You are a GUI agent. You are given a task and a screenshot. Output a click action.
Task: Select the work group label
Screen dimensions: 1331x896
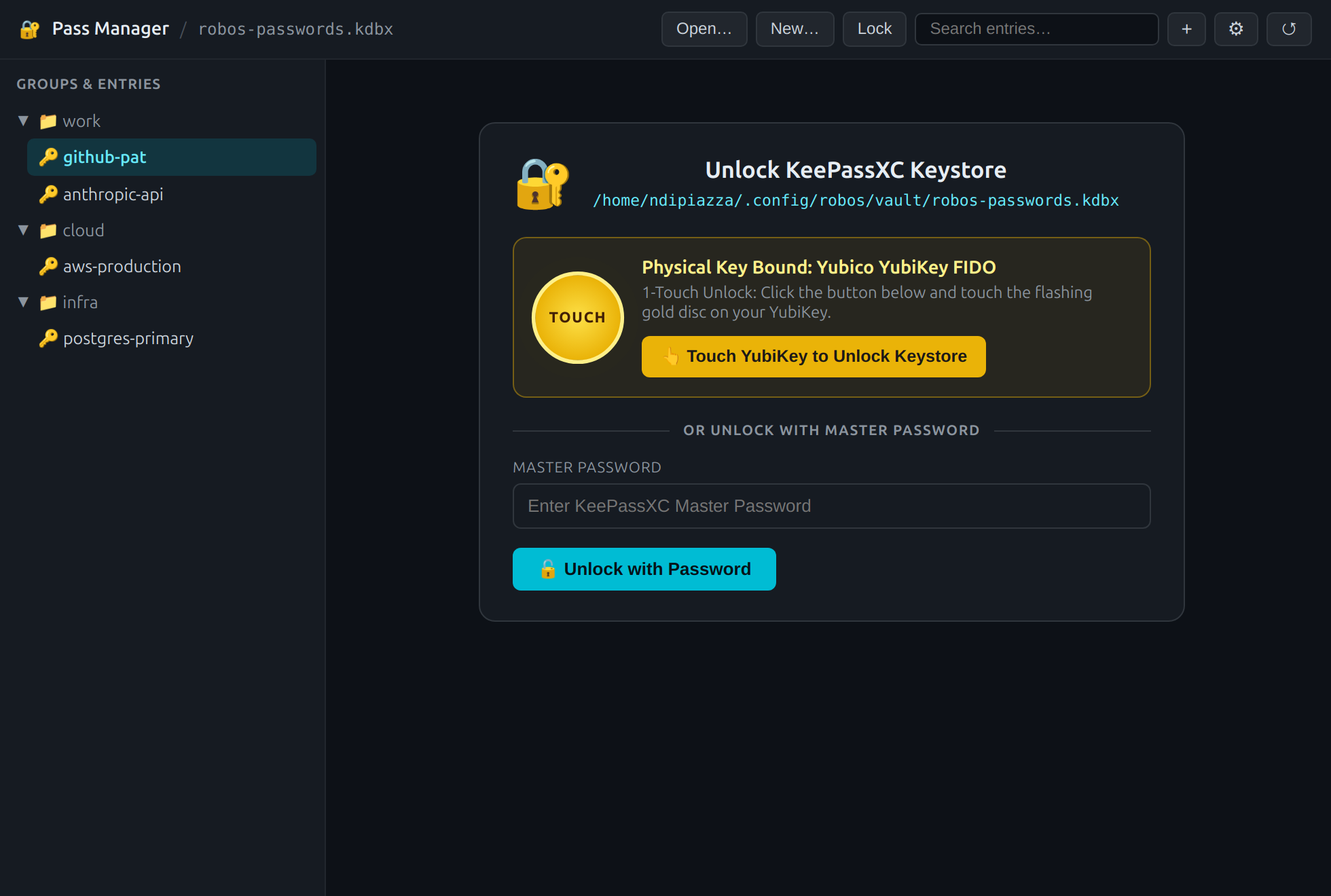(x=81, y=122)
